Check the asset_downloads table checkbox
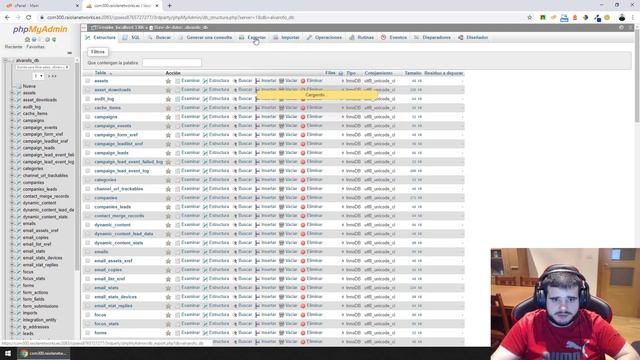640x360 pixels. click(x=88, y=90)
